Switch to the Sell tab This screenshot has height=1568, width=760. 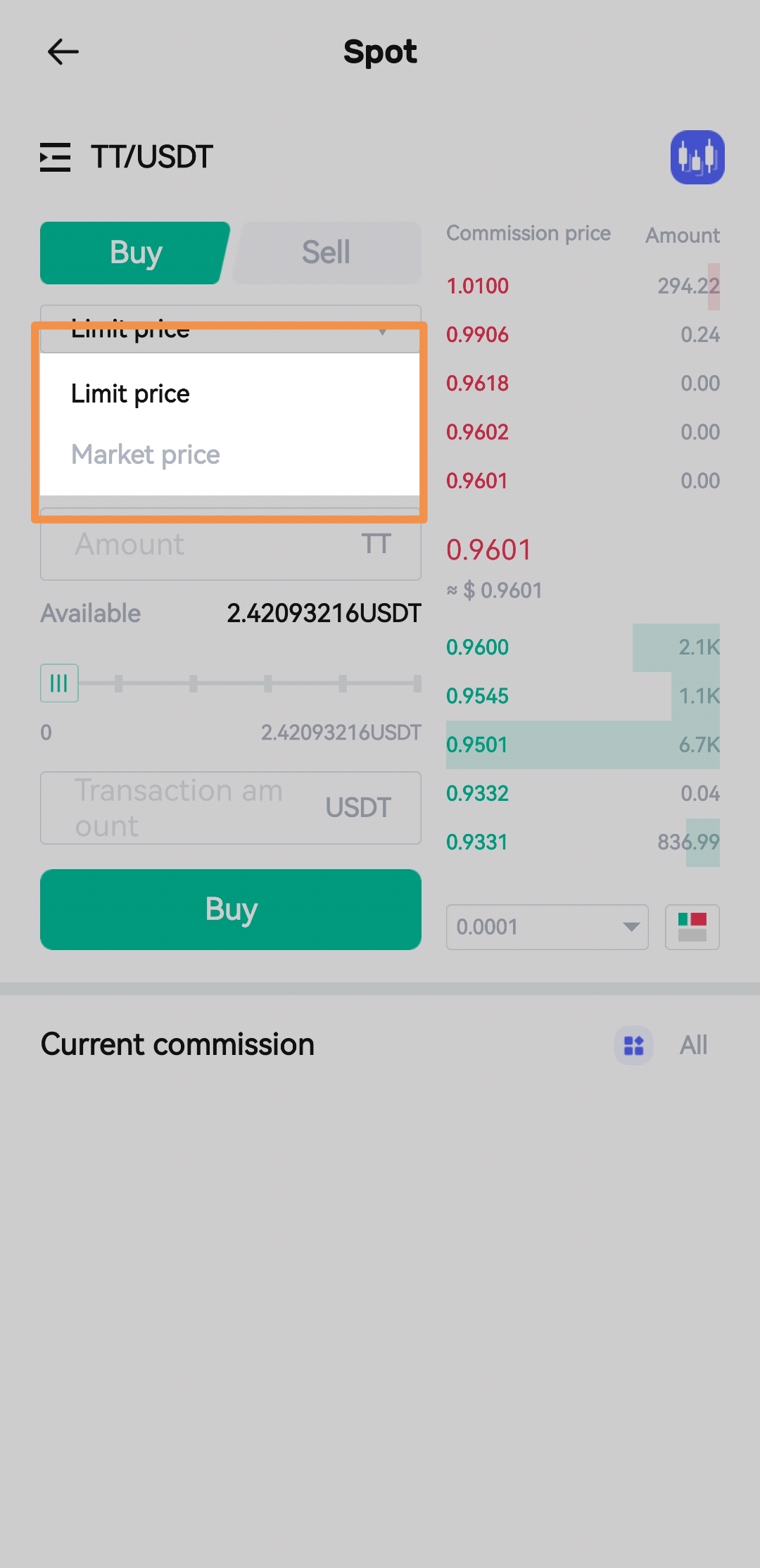click(x=327, y=253)
